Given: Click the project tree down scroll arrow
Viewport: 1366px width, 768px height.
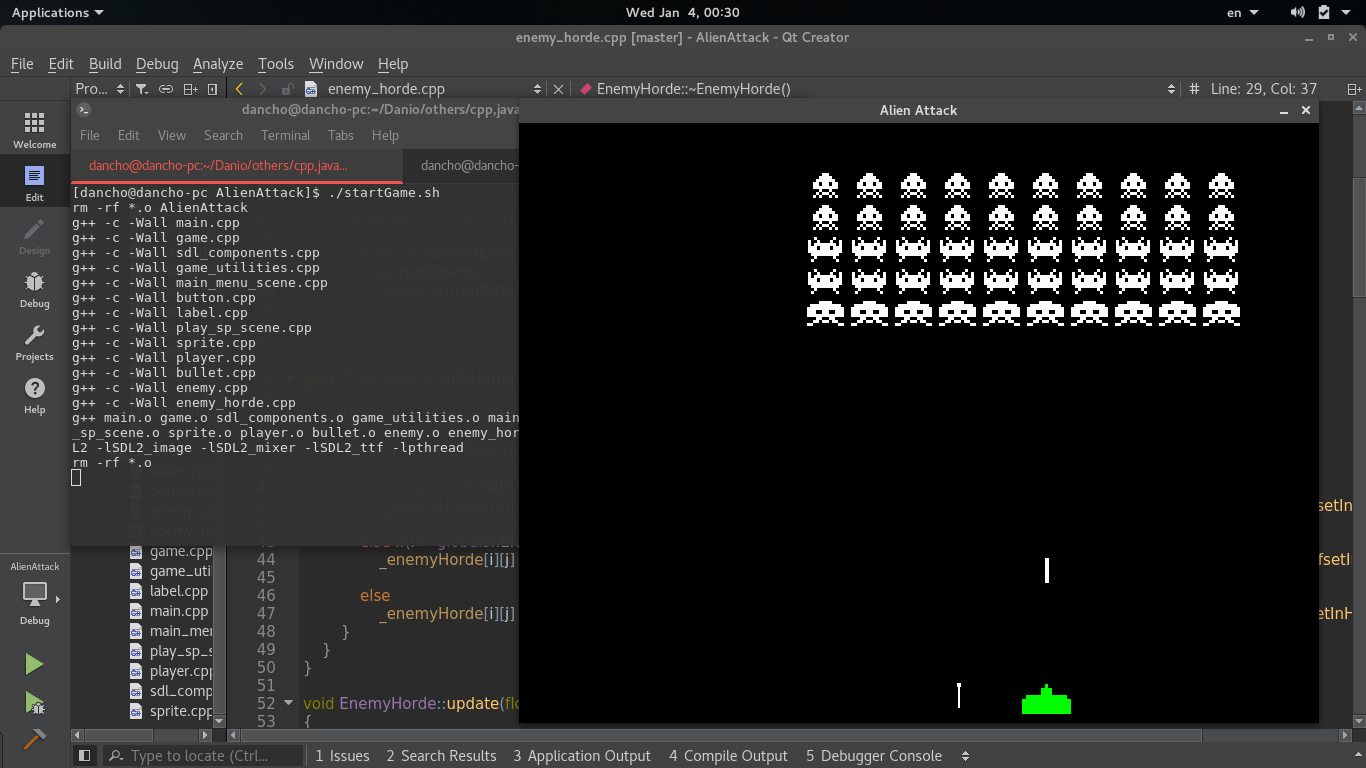Looking at the screenshot, I should point(219,722).
